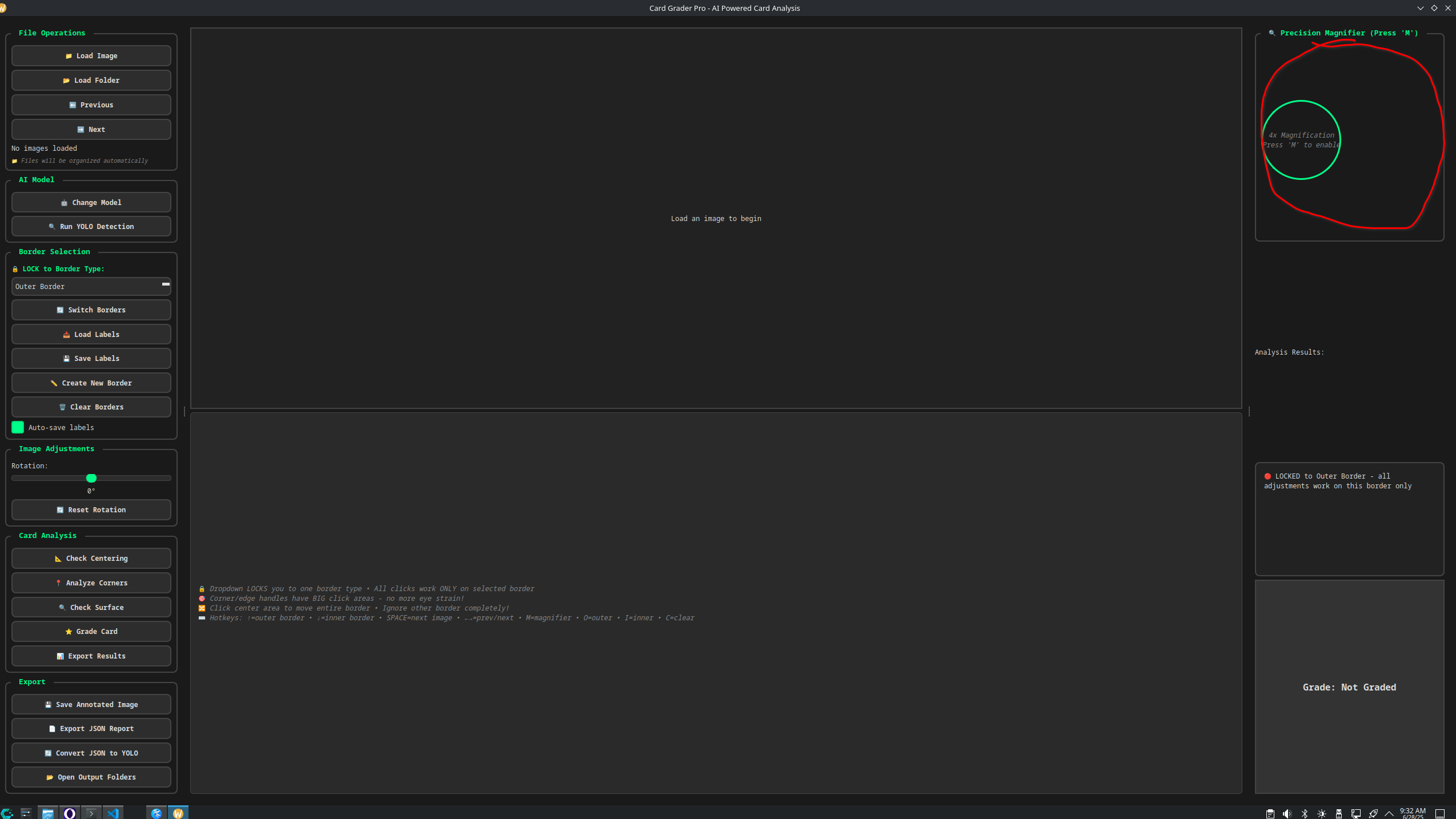Go to Previous image
1456x819 pixels.
[91, 105]
